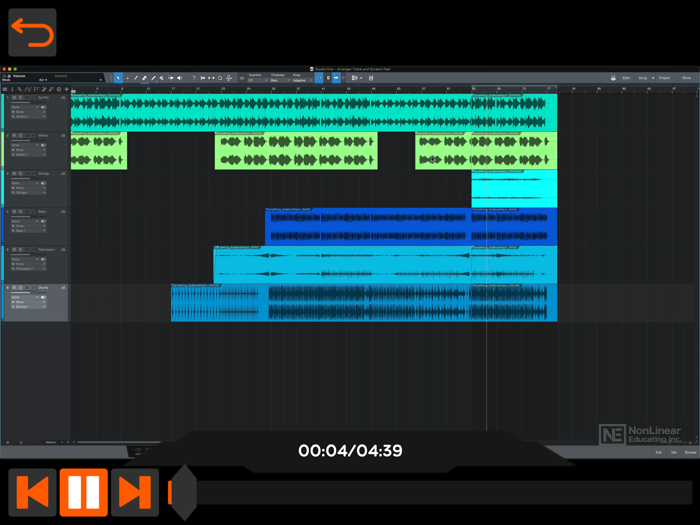Click the Synths track type icon
This screenshot has height=525, width=700.
point(63,97)
